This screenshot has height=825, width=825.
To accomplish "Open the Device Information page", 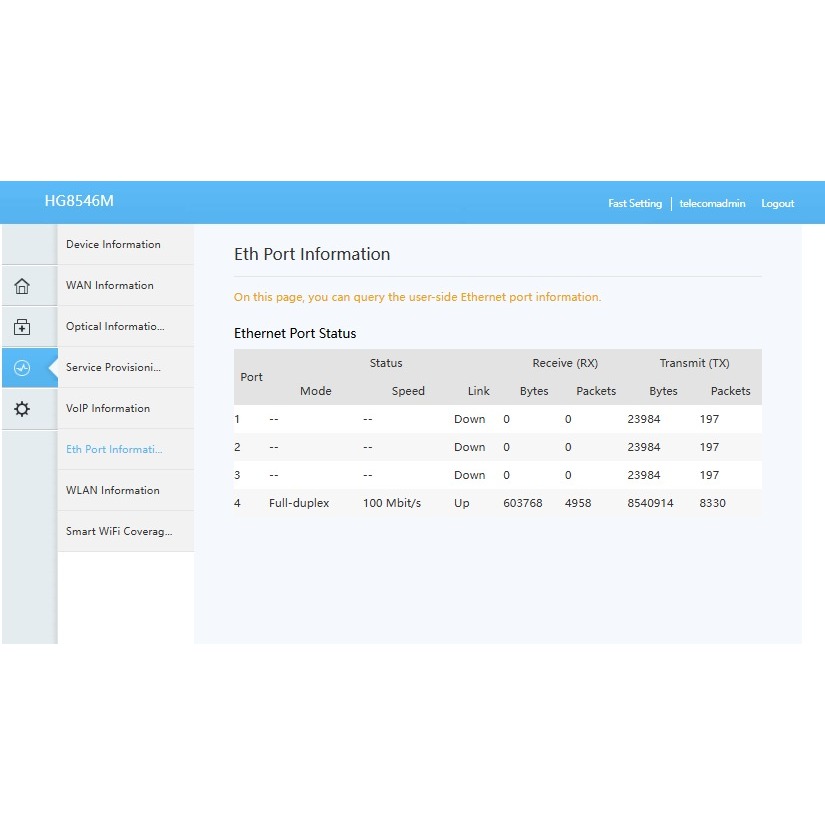I will pyautogui.click(x=113, y=244).
